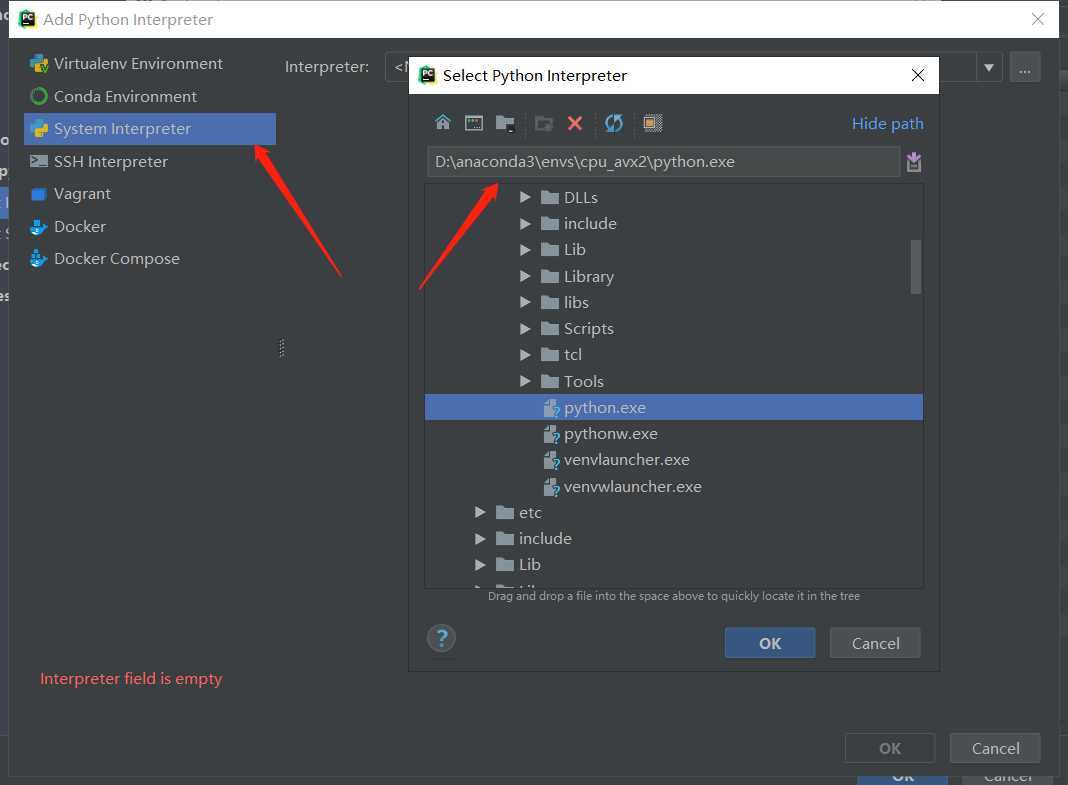The width and height of the screenshot is (1068, 785).
Task: Select Virtualenv Environment in sidebar
Action: [x=150, y=63]
